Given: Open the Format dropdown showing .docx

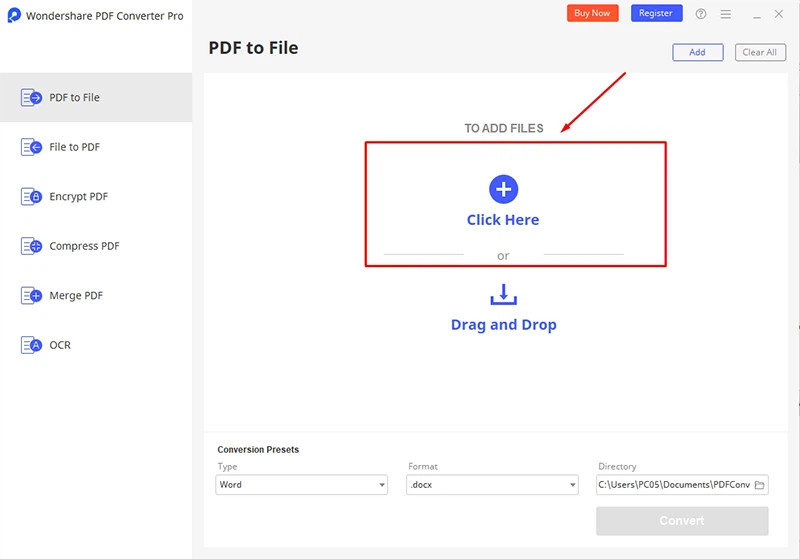Looking at the screenshot, I should 492,485.
